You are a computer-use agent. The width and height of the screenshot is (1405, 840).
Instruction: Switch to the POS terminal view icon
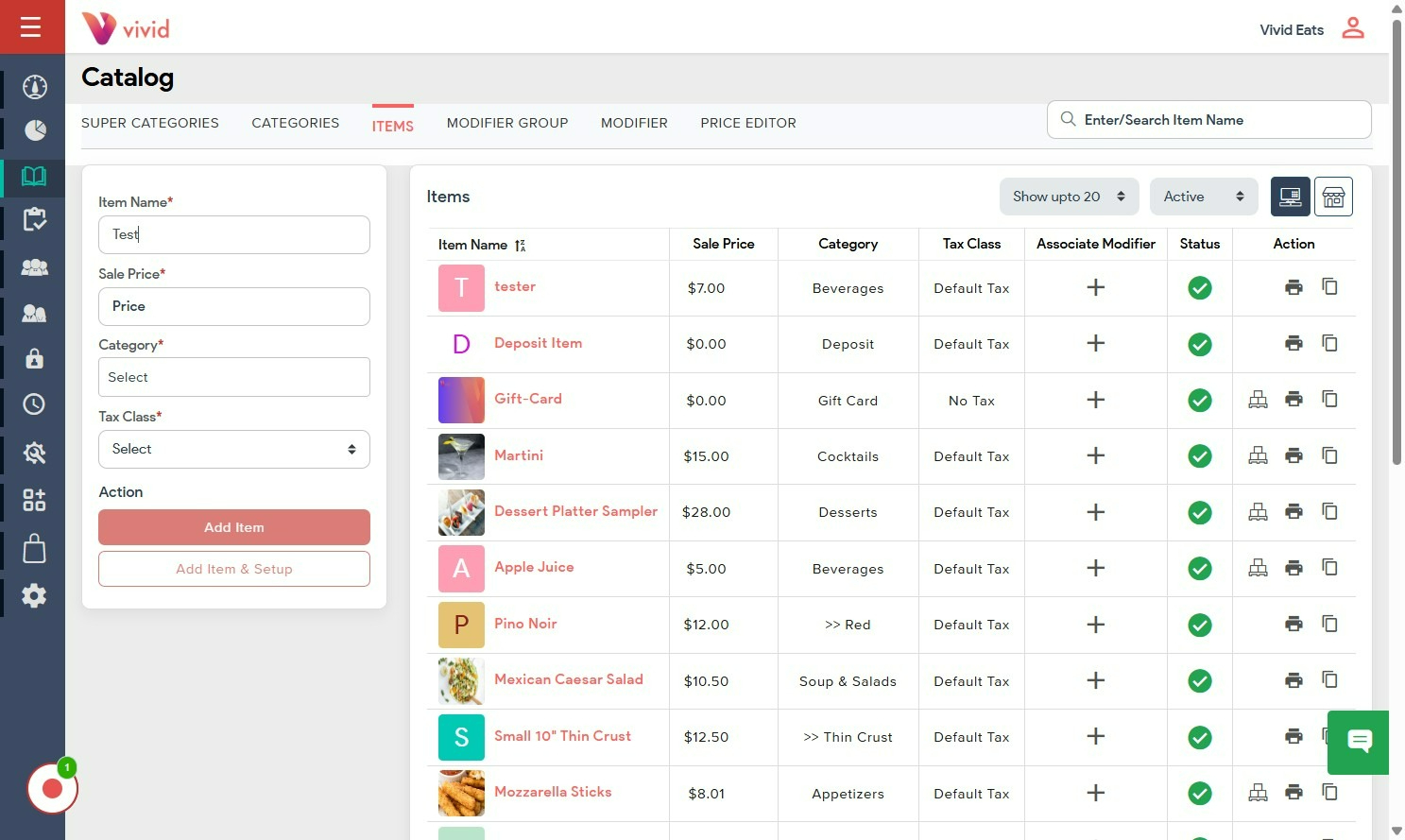tap(1290, 197)
